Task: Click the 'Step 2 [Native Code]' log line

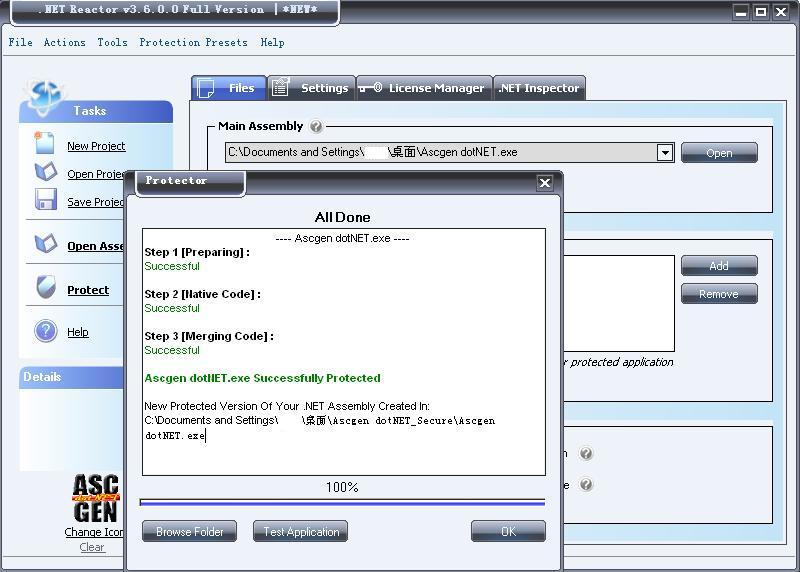Action: coord(203,294)
